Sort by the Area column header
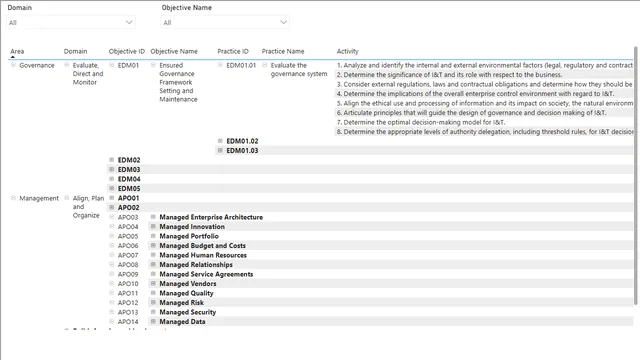 coord(17,51)
